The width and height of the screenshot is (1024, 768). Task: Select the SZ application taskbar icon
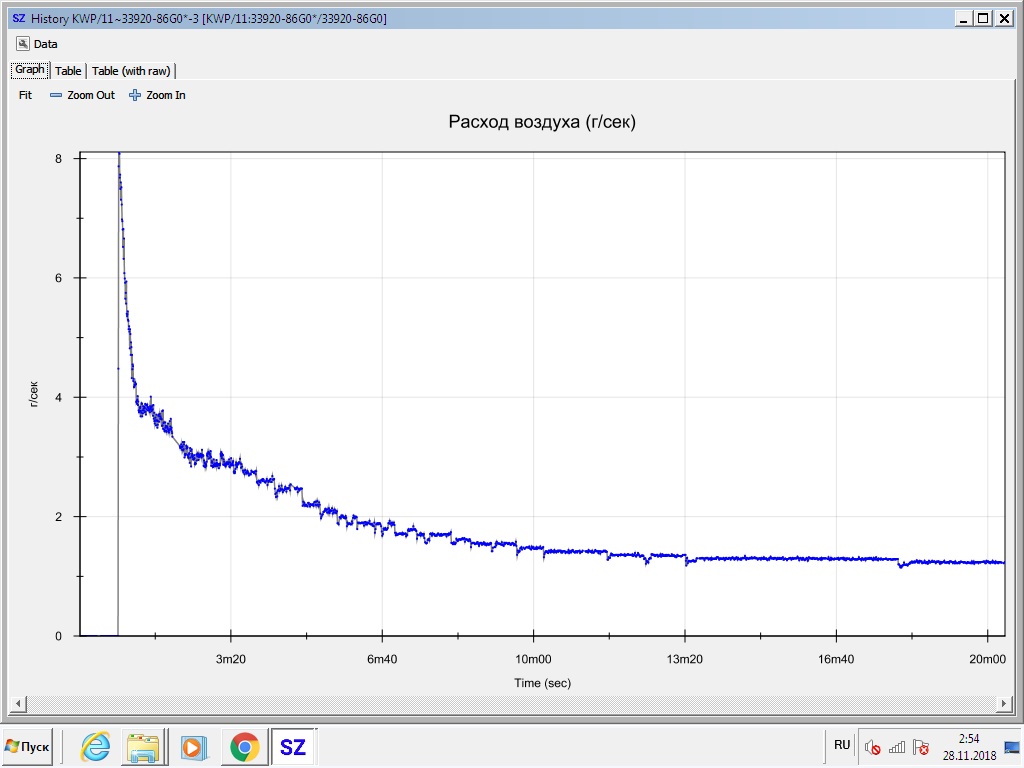tap(293, 746)
